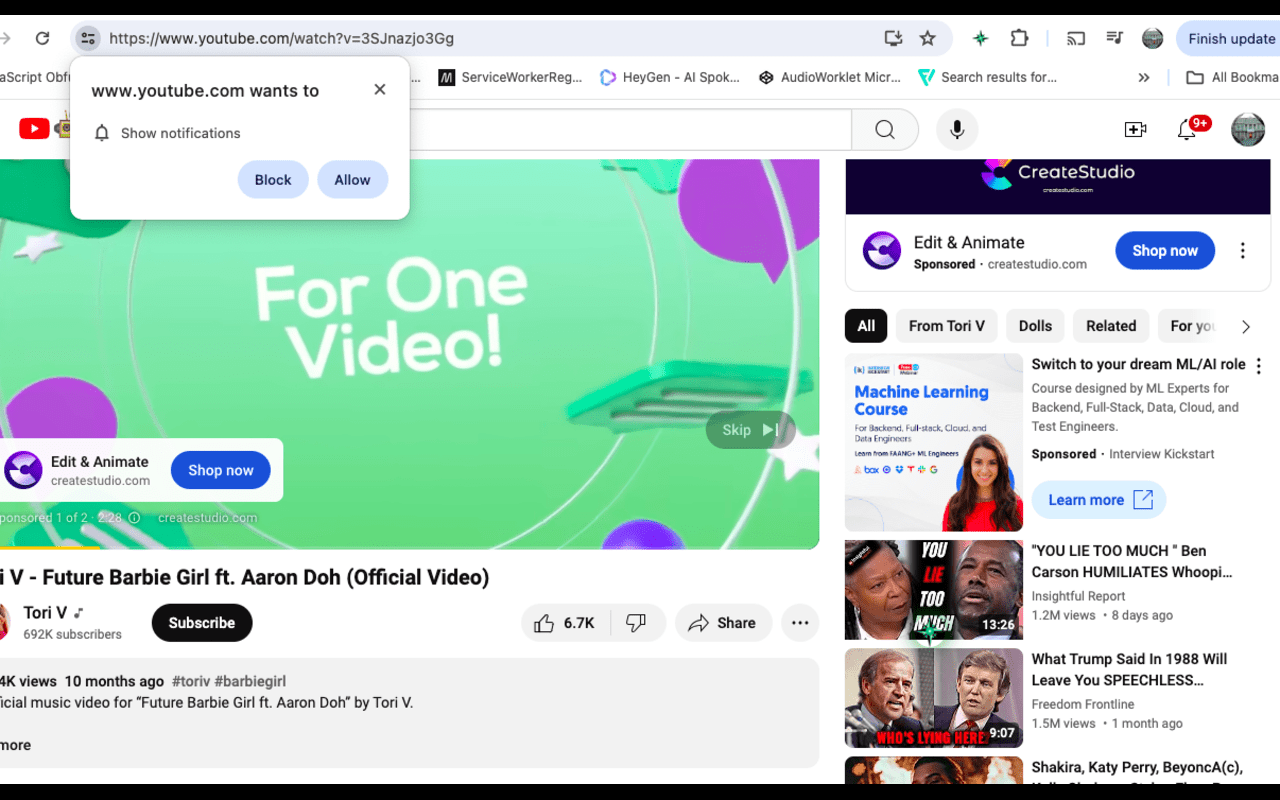Subscribe to Tori V channel
This screenshot has width=1280, height=800.
click(202, 623)
